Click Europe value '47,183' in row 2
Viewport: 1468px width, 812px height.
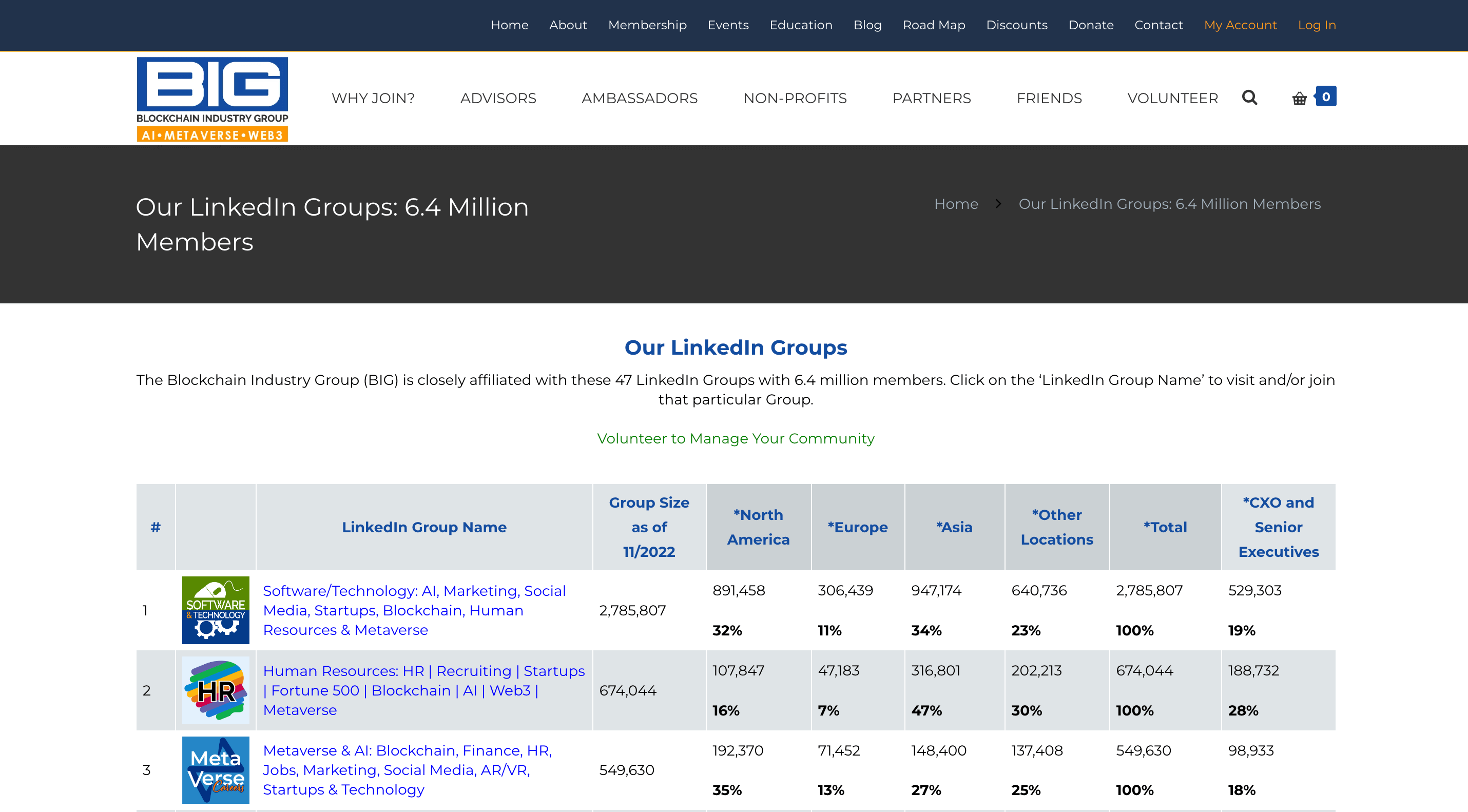point(838,671)
